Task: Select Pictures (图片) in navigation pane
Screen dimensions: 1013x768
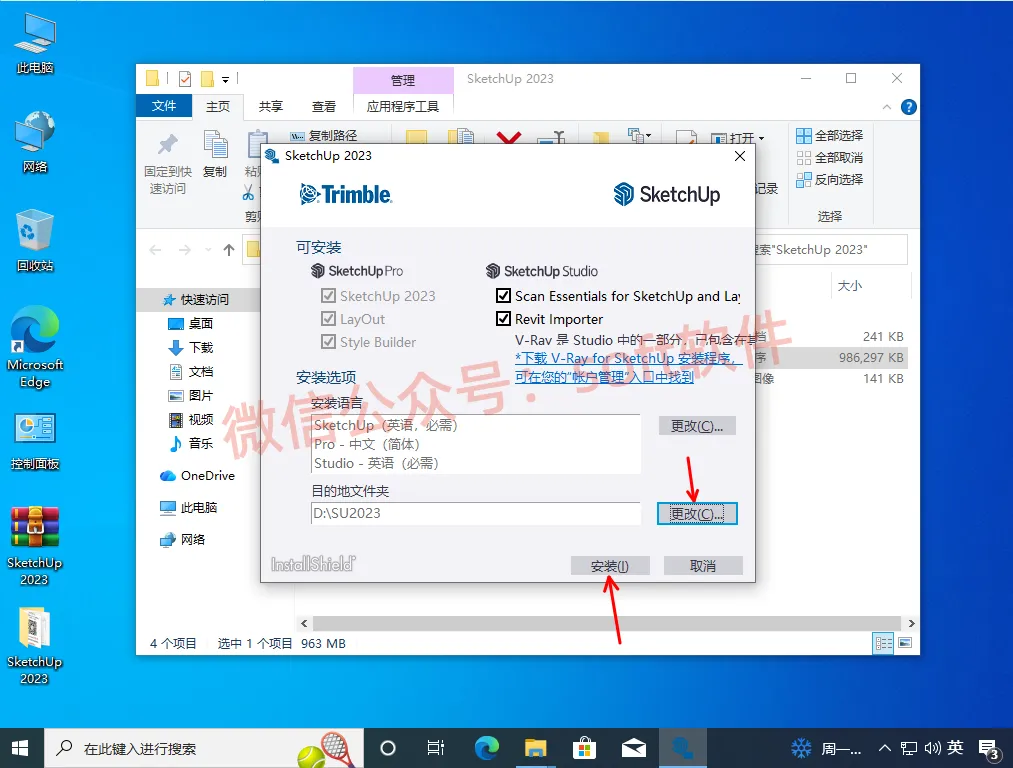Action: pos(191,395)
